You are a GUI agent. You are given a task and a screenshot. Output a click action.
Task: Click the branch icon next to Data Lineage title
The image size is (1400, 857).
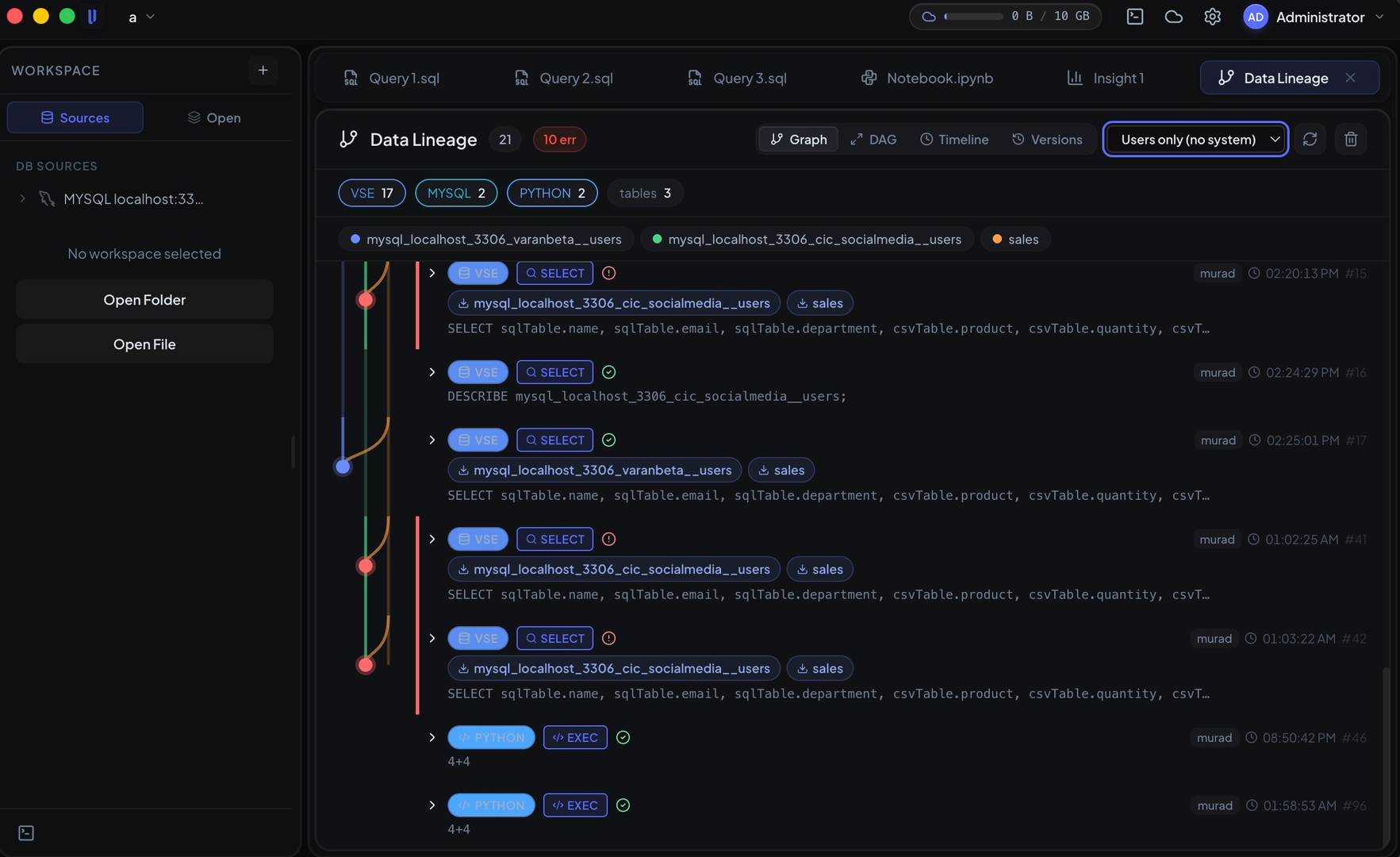click(348, 139)
